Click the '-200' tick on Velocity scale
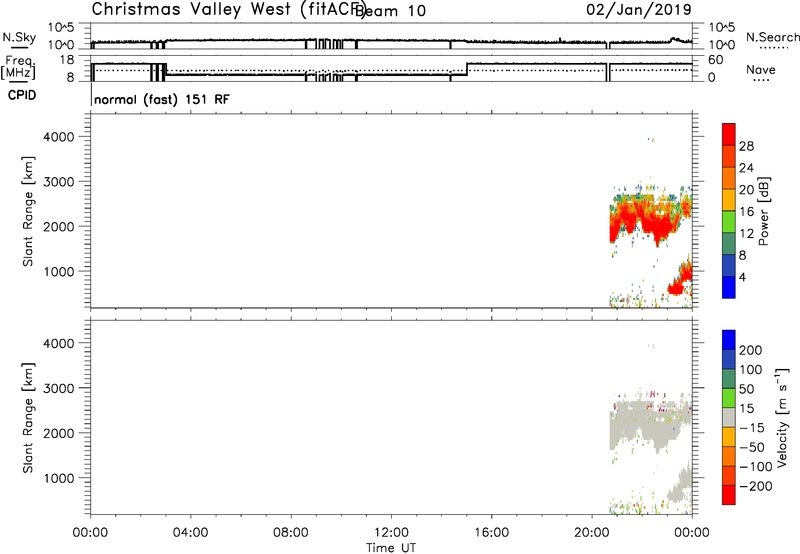This screenshot has width=800, height=554. click(755, 486)
